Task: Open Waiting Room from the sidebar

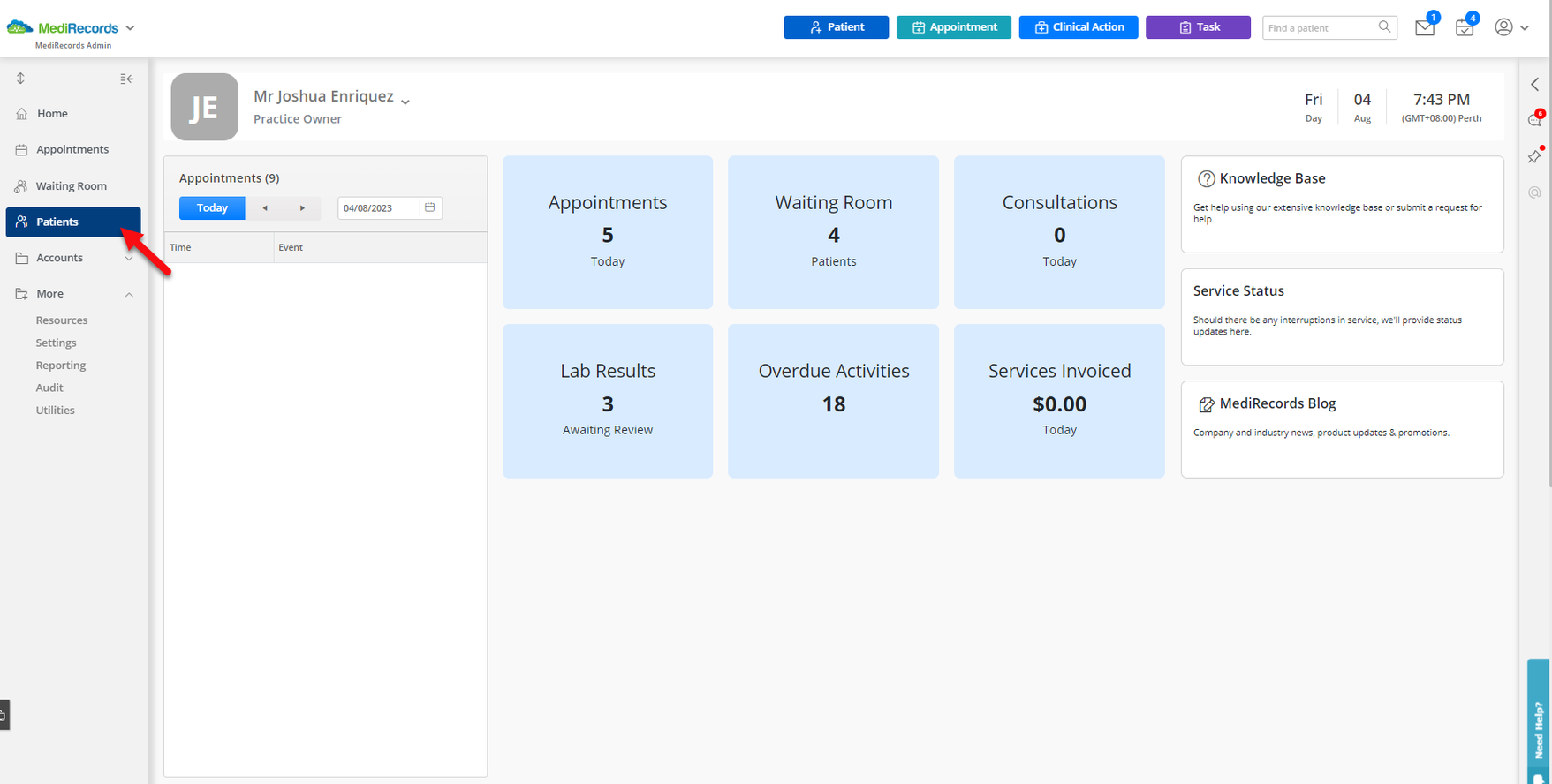Action: tap(73, 186)
